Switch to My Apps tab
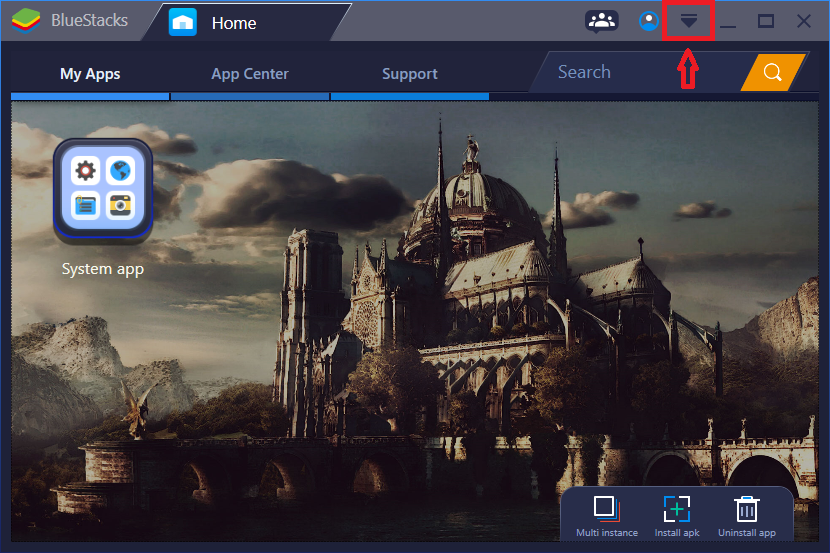 tap(90, 74)
